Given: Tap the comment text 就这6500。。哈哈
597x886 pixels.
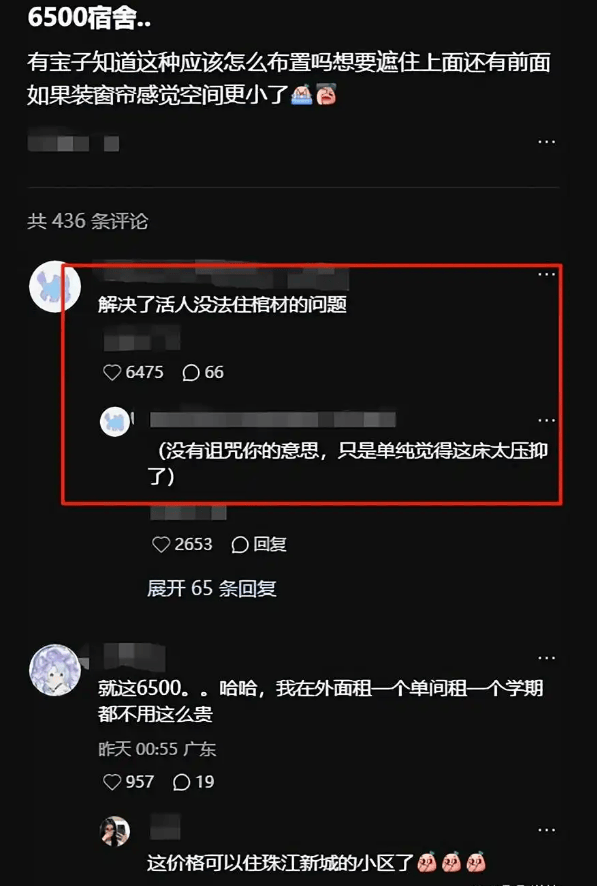Looking at the screenshot, I should pos(320,701).
